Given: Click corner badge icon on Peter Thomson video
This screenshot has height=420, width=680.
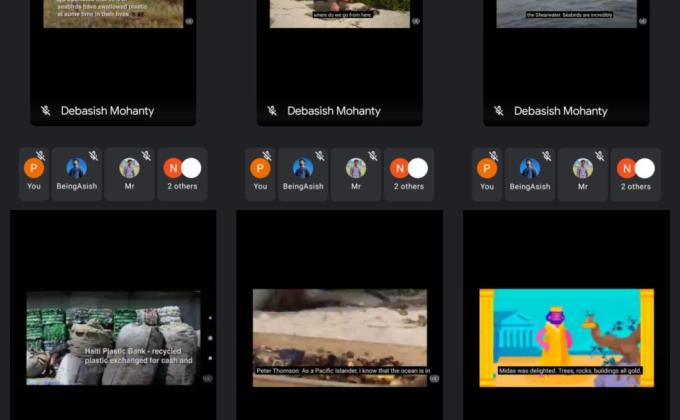Looking at the screenshot, I should (x=433, y=379).
